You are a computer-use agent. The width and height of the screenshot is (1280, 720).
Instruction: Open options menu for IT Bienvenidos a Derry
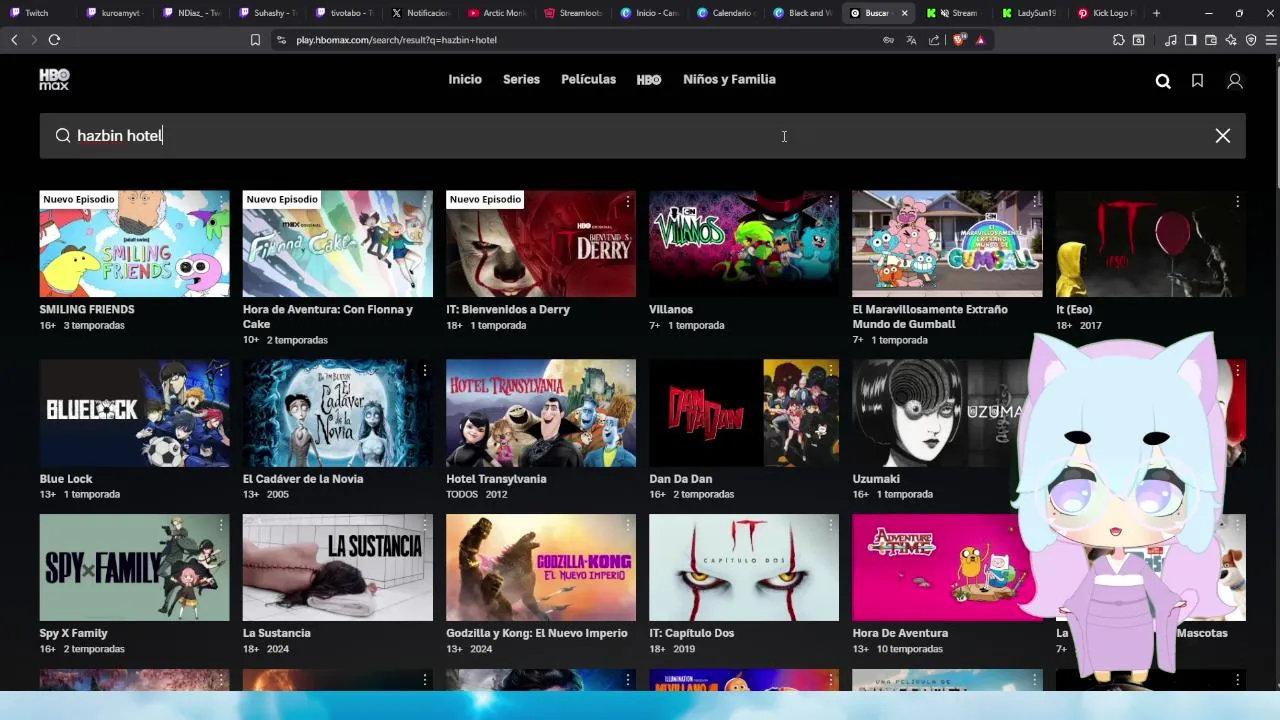tap(627, 202)
